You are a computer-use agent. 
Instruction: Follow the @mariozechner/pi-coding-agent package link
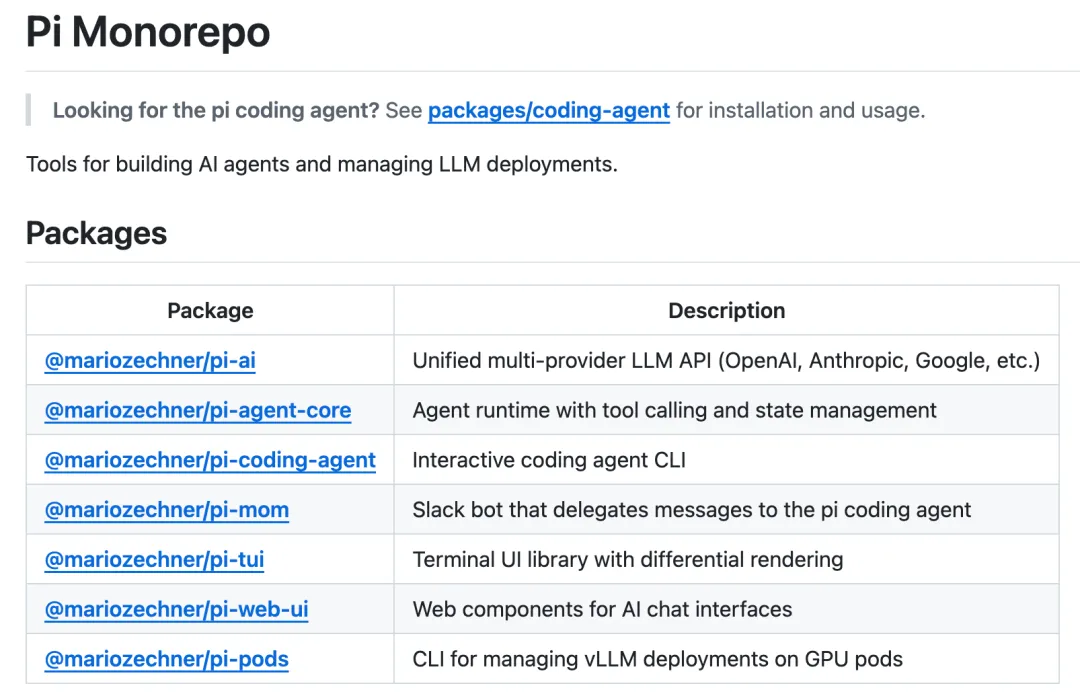tap(210, 460)
